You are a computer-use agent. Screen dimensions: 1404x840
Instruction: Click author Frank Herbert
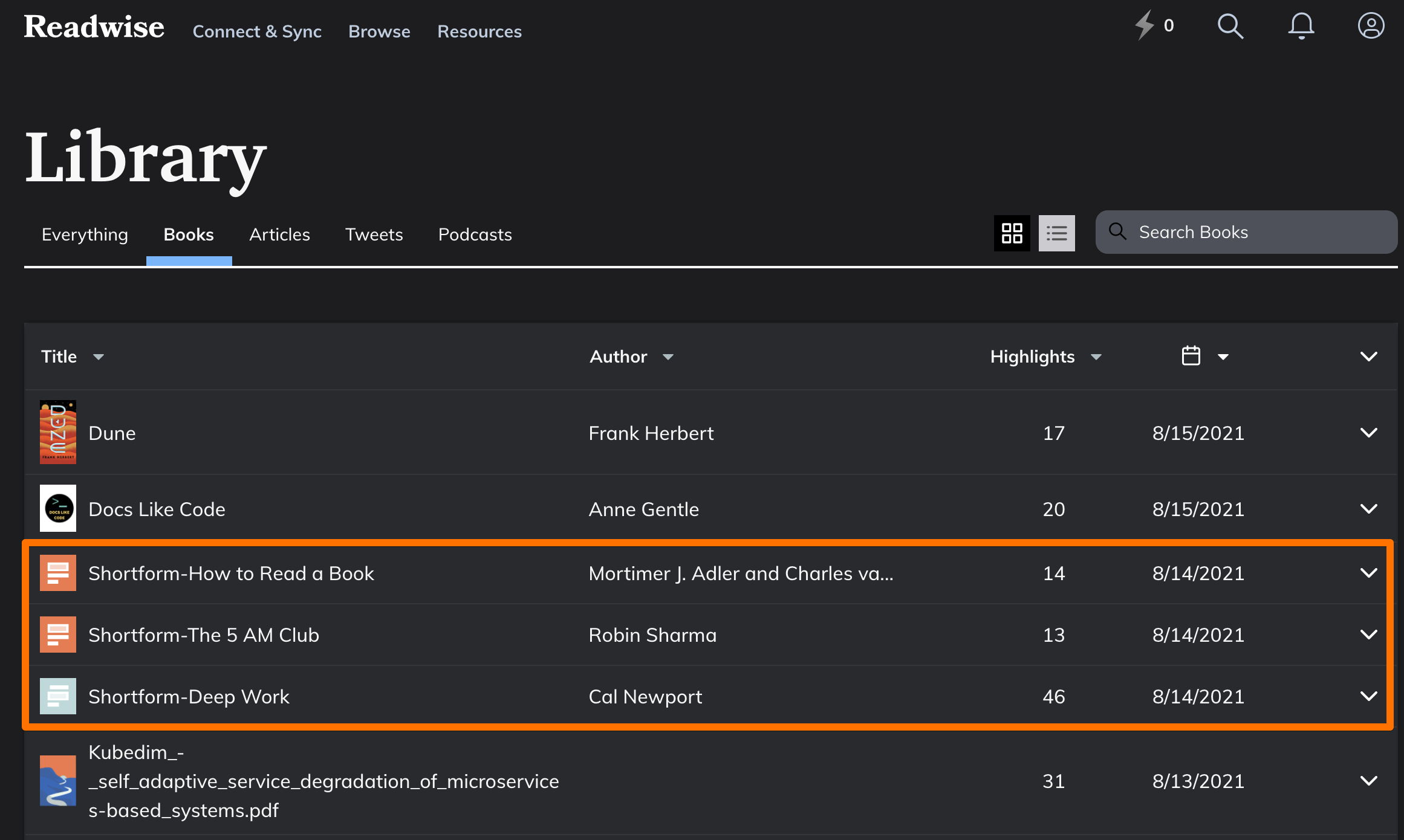651,433
